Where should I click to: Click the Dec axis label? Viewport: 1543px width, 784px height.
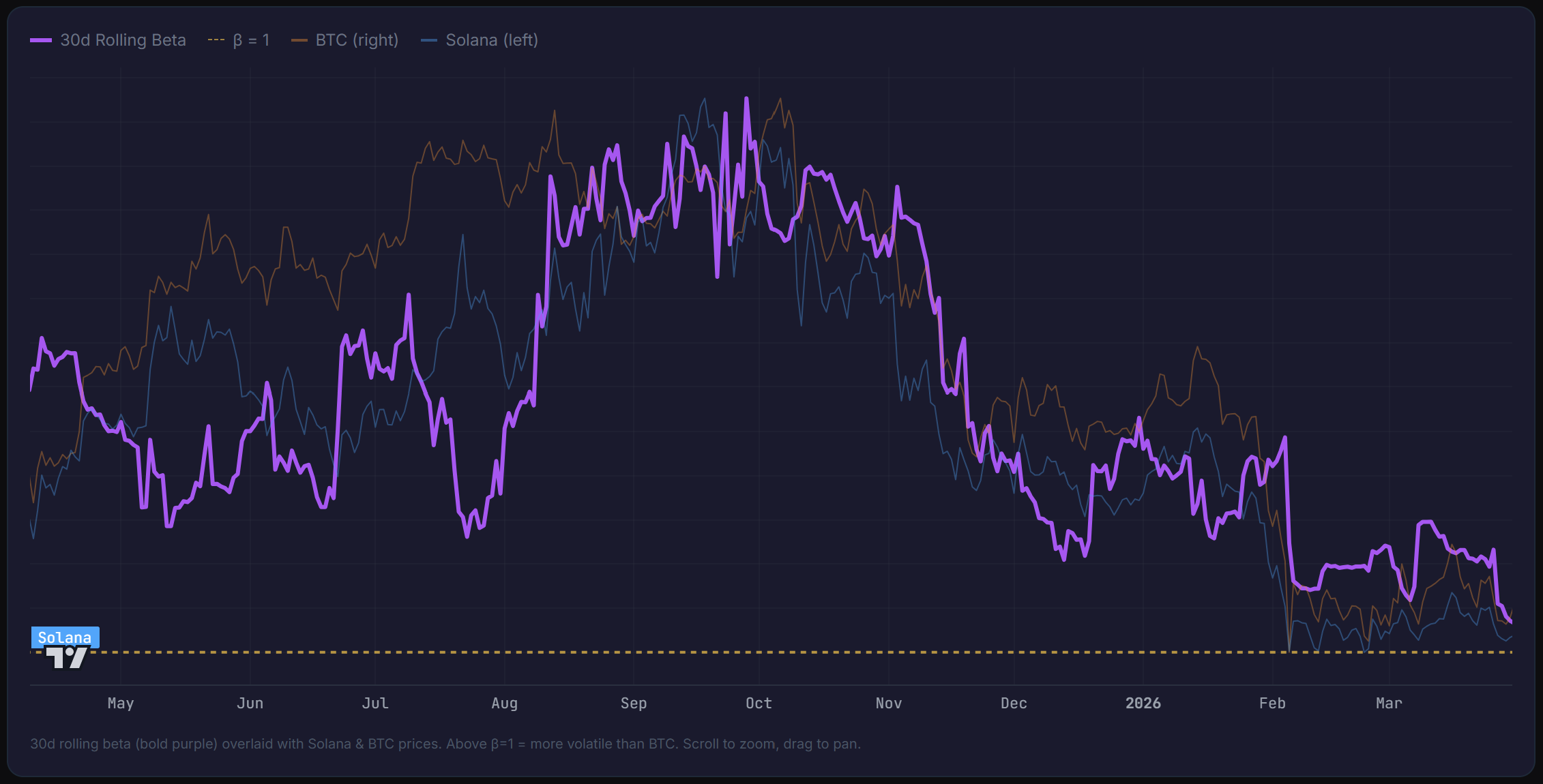[1014, 703]
